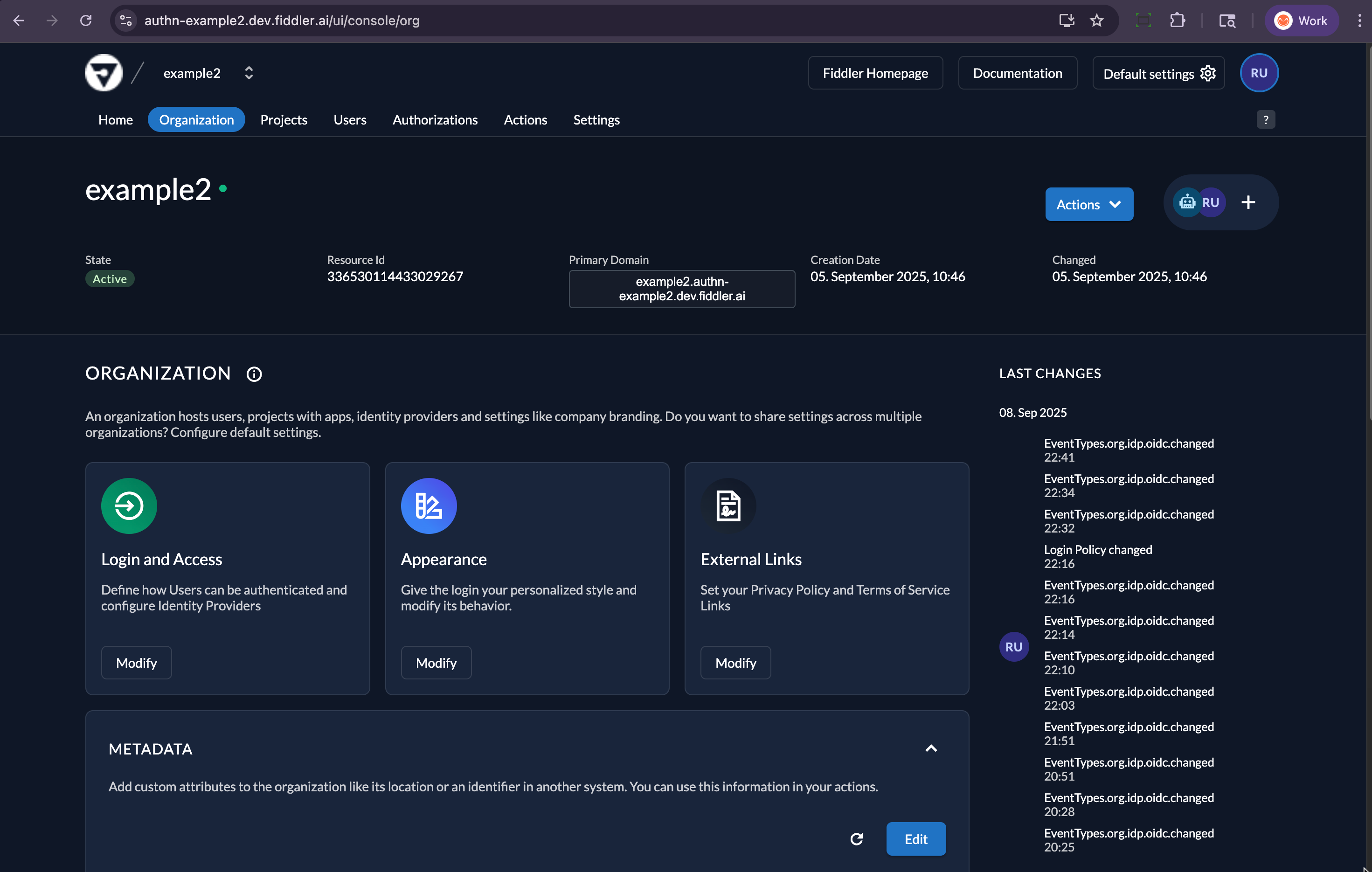Open the info tooltip next to ORGANIZATION

coord(254,374)
